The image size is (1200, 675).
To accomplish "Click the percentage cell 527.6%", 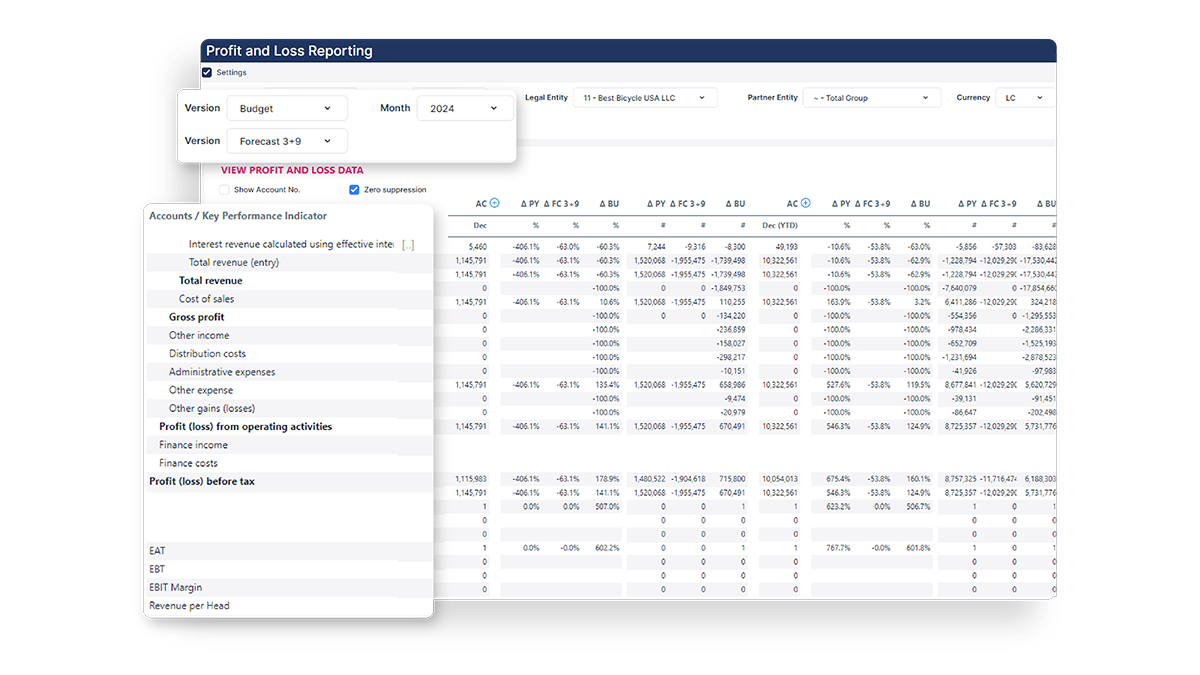I will [x=838, y=385].
